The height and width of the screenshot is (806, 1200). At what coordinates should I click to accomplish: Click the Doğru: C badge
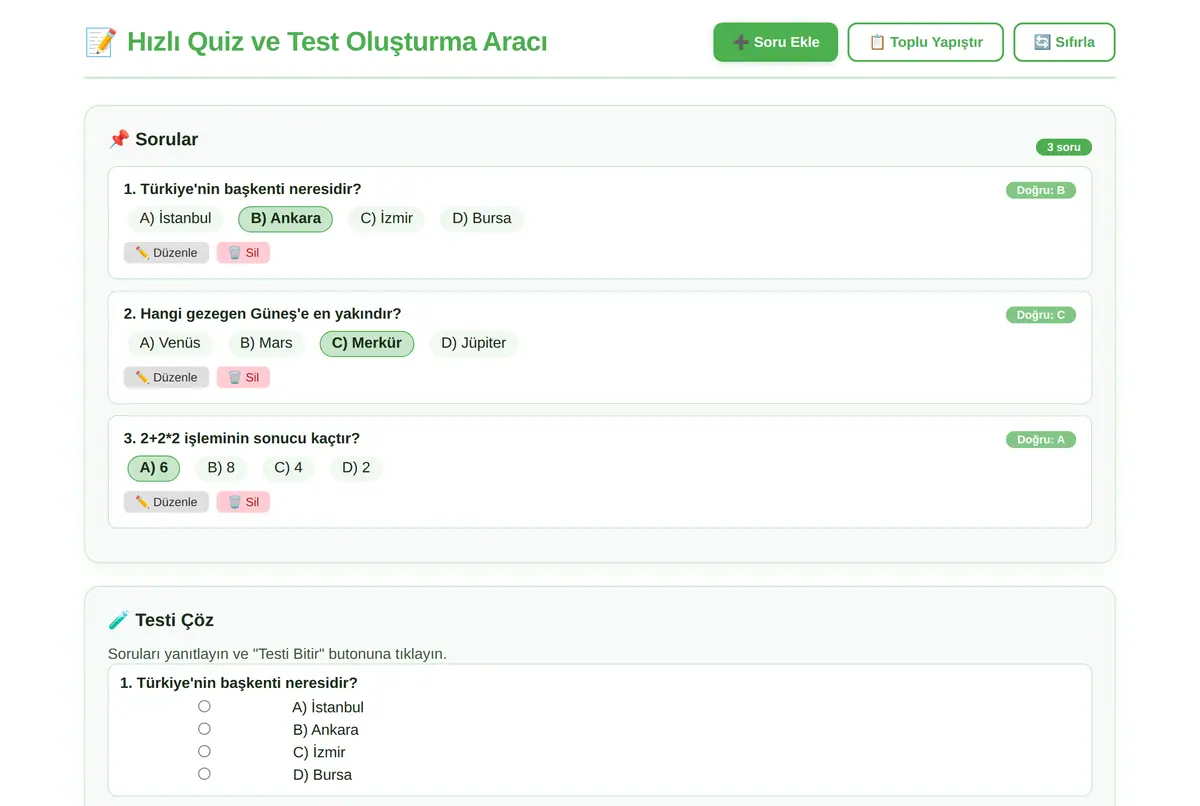click(x=1041, y=315)
